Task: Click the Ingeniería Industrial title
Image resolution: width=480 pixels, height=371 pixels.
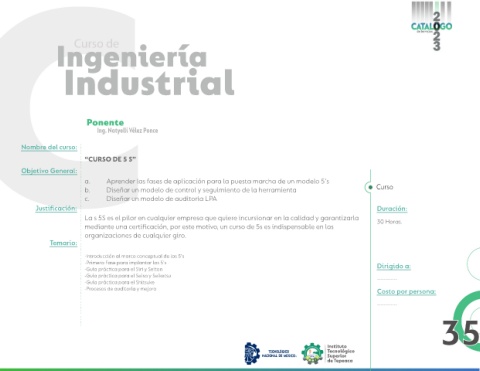Action: (x=146, y=71)
